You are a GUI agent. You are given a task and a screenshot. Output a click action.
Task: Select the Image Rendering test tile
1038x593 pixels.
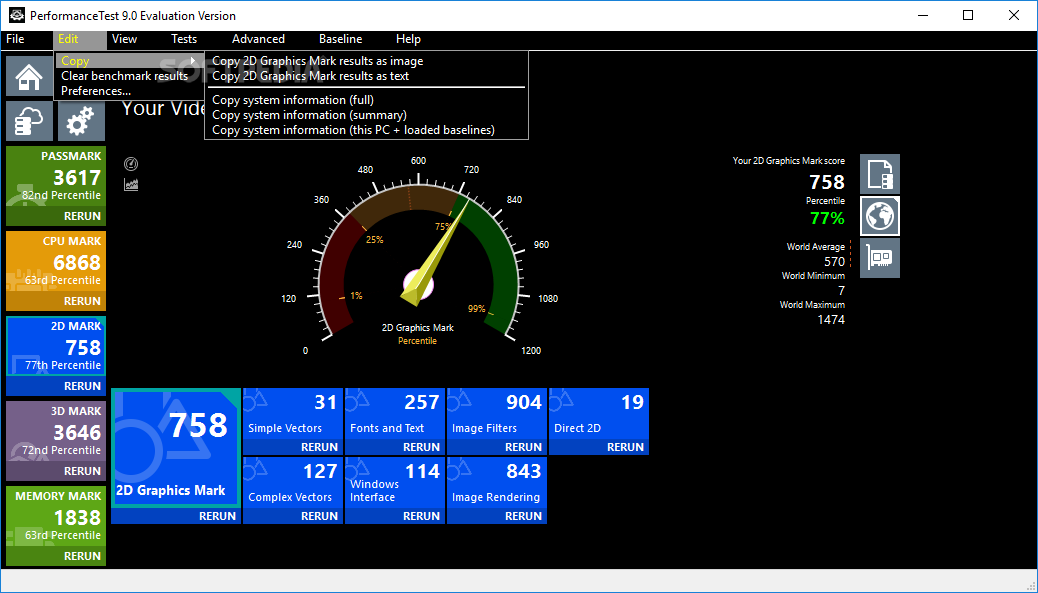(x=496, y=482)
